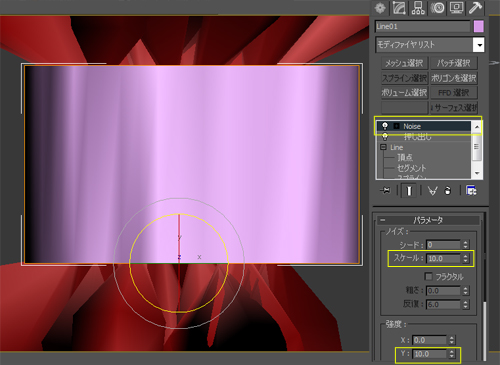Viewport: 500px width, 365px height.
Task: Enable the フラクタル checkbox
Action: coord(428,276)
